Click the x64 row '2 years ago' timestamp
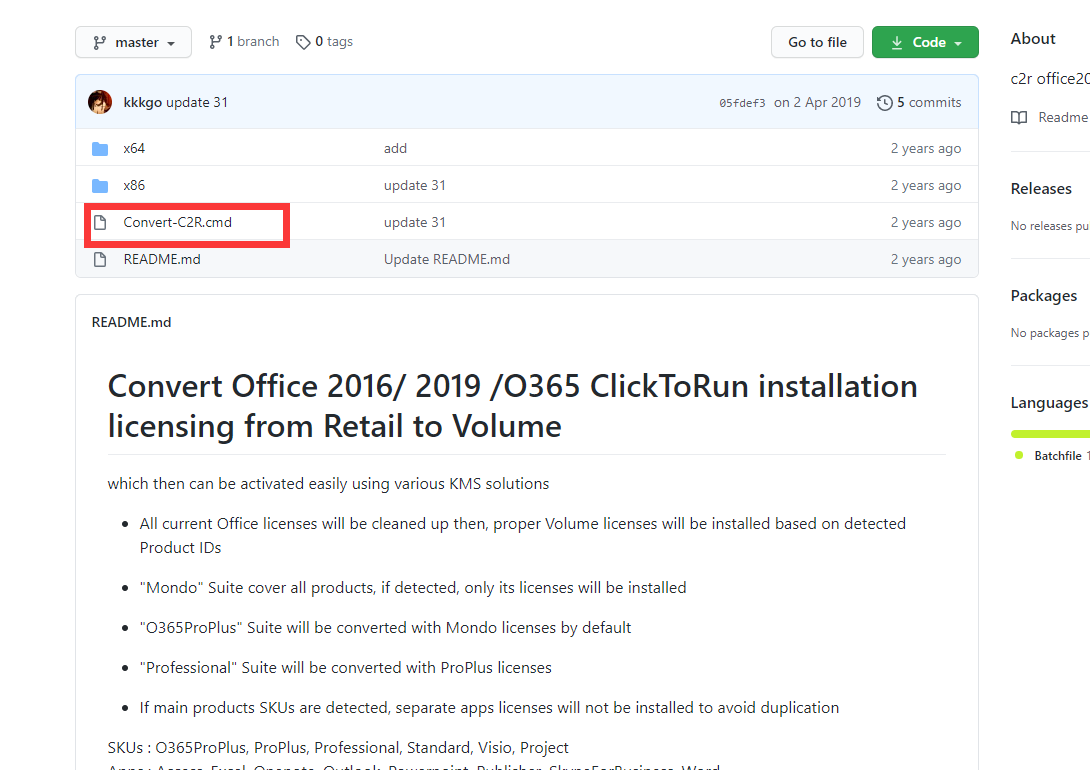 click(x=925, y=148)
